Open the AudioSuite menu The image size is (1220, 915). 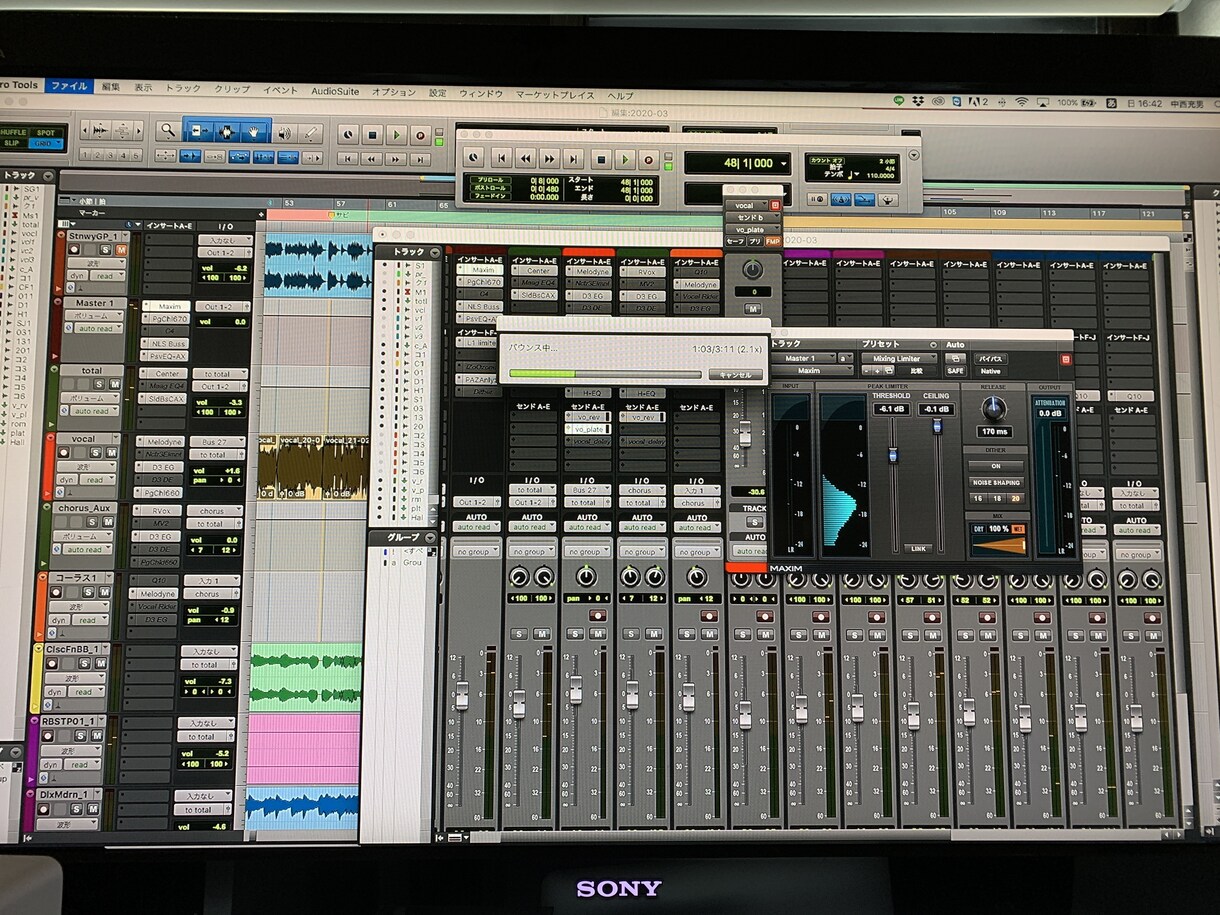tap(335, 91)
